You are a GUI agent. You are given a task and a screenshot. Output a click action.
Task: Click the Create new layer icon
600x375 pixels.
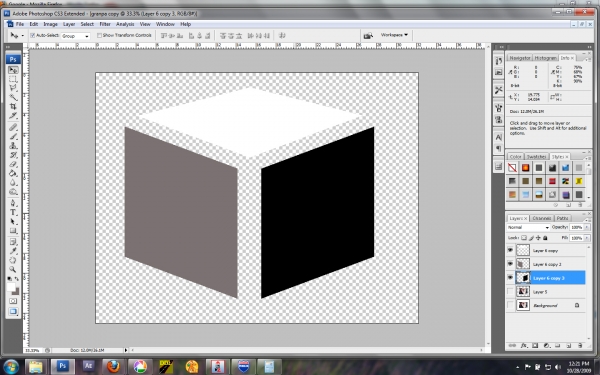(569, 346)
